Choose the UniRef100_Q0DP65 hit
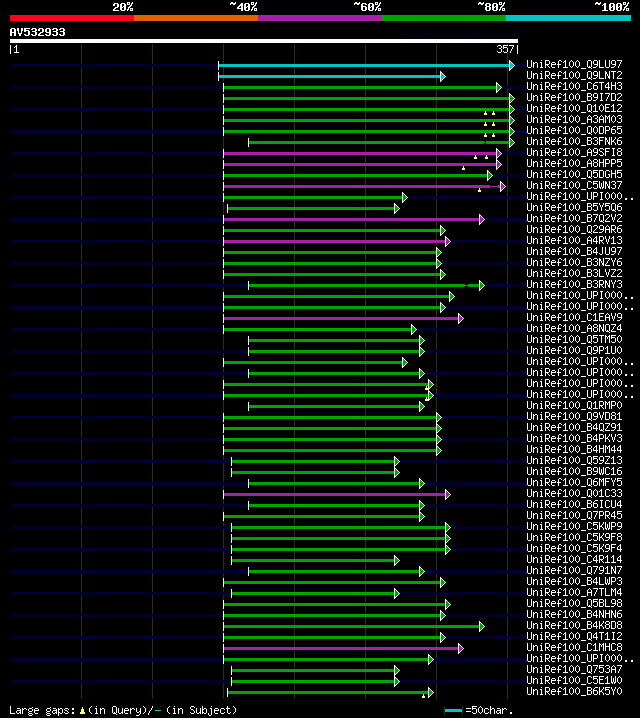 click(574, 130)
